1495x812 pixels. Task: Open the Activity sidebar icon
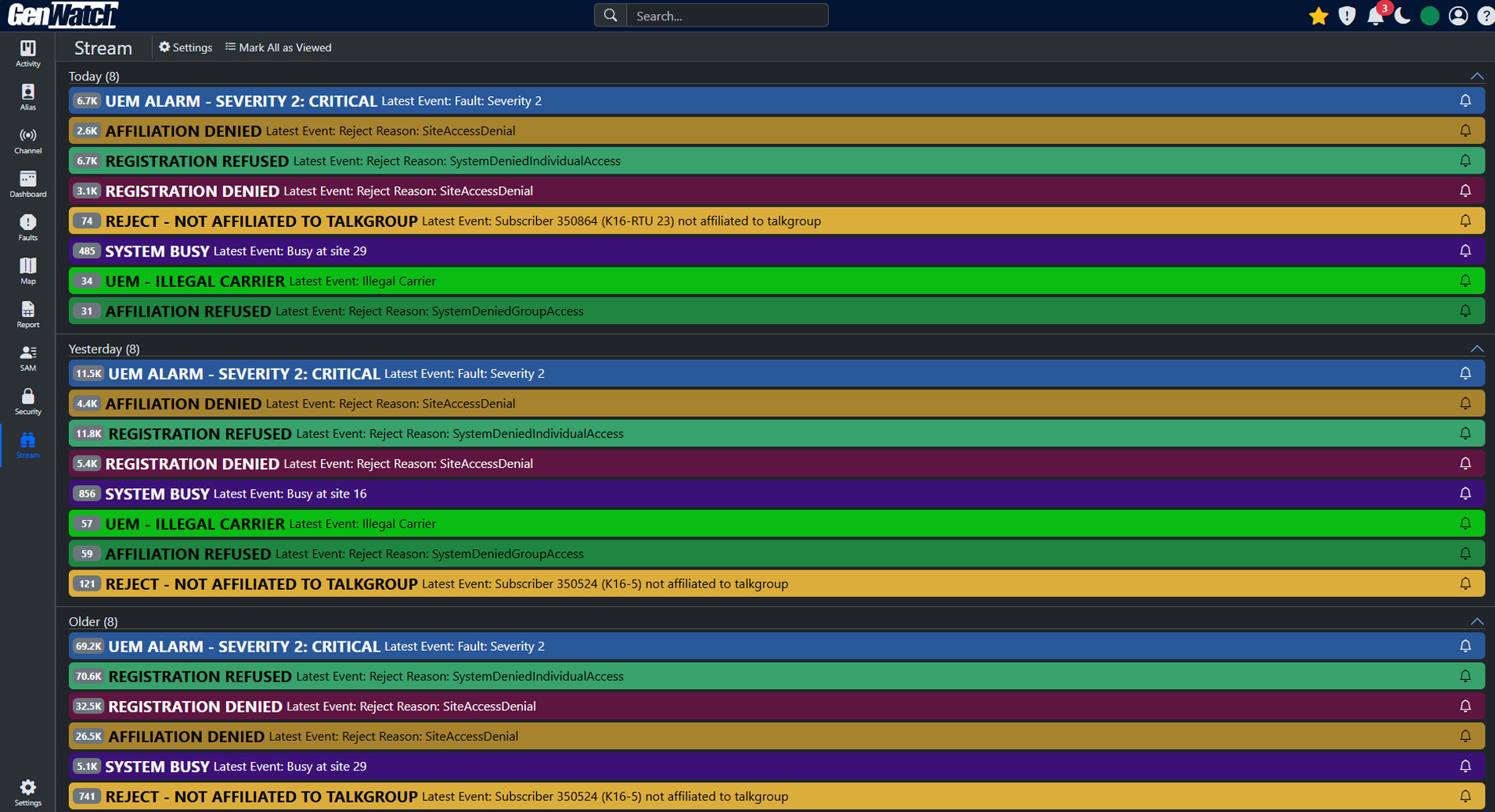point(27,53)
